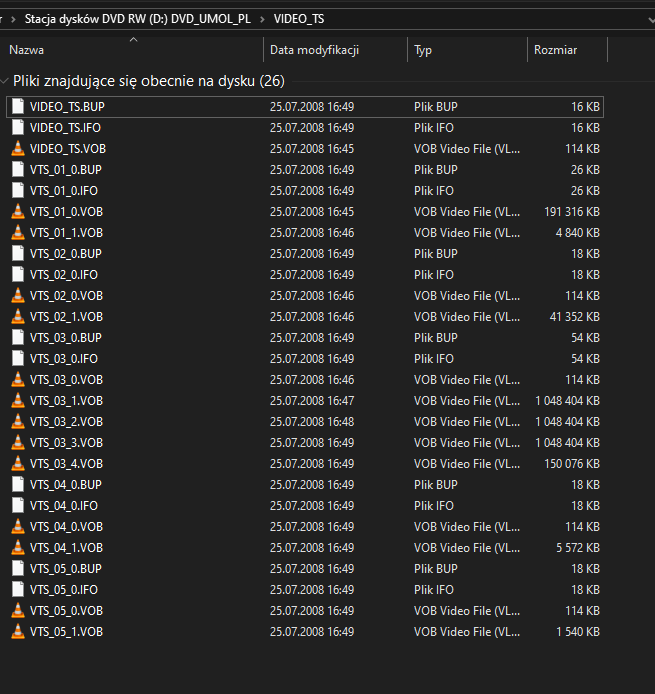Collapse the 'Pliki znajdujące się obecnie na dysku' group
Image resolution: width=655 pixels, height=694 pixels.
coord(4,81)
